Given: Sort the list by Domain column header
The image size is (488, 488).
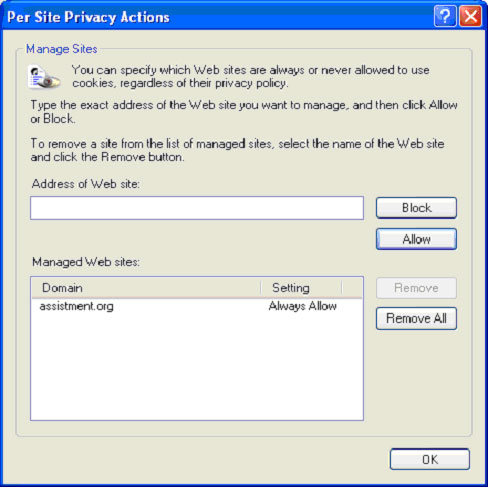Looking at the screenshot, I should tap(146, 288).
